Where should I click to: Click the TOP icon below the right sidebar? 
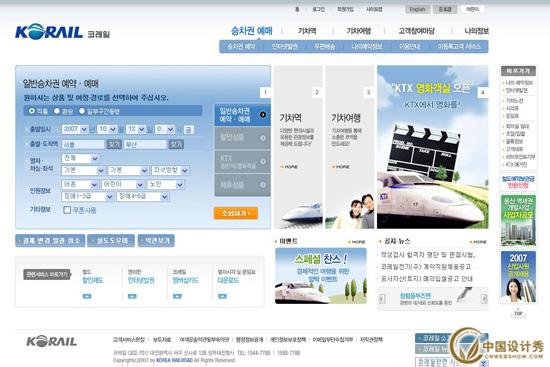[x=518, y=313]
